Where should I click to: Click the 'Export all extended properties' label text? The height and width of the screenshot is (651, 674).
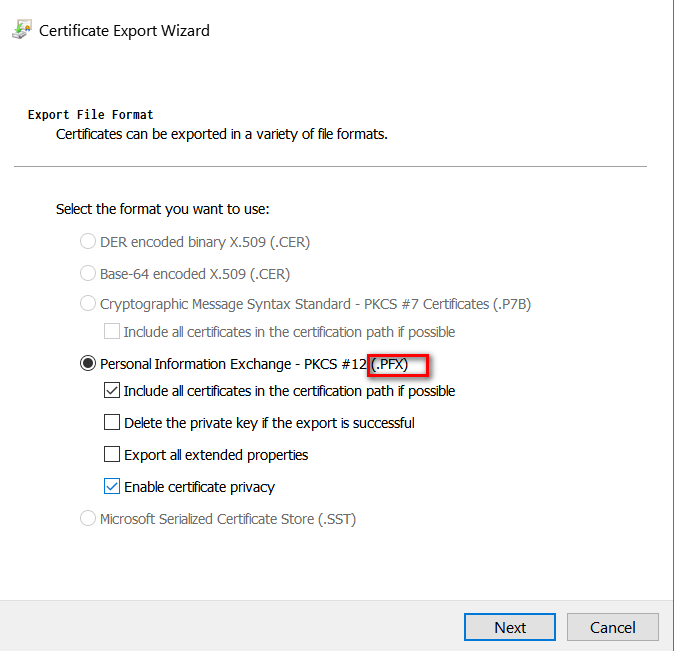click(216, 455)
